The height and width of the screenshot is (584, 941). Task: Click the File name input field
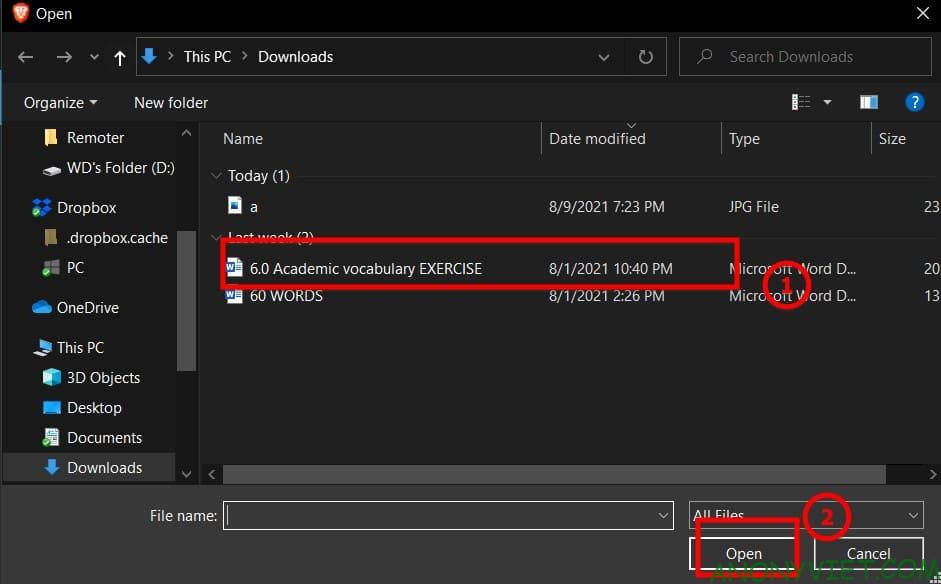pyautogui.click(x=440, y=516)
